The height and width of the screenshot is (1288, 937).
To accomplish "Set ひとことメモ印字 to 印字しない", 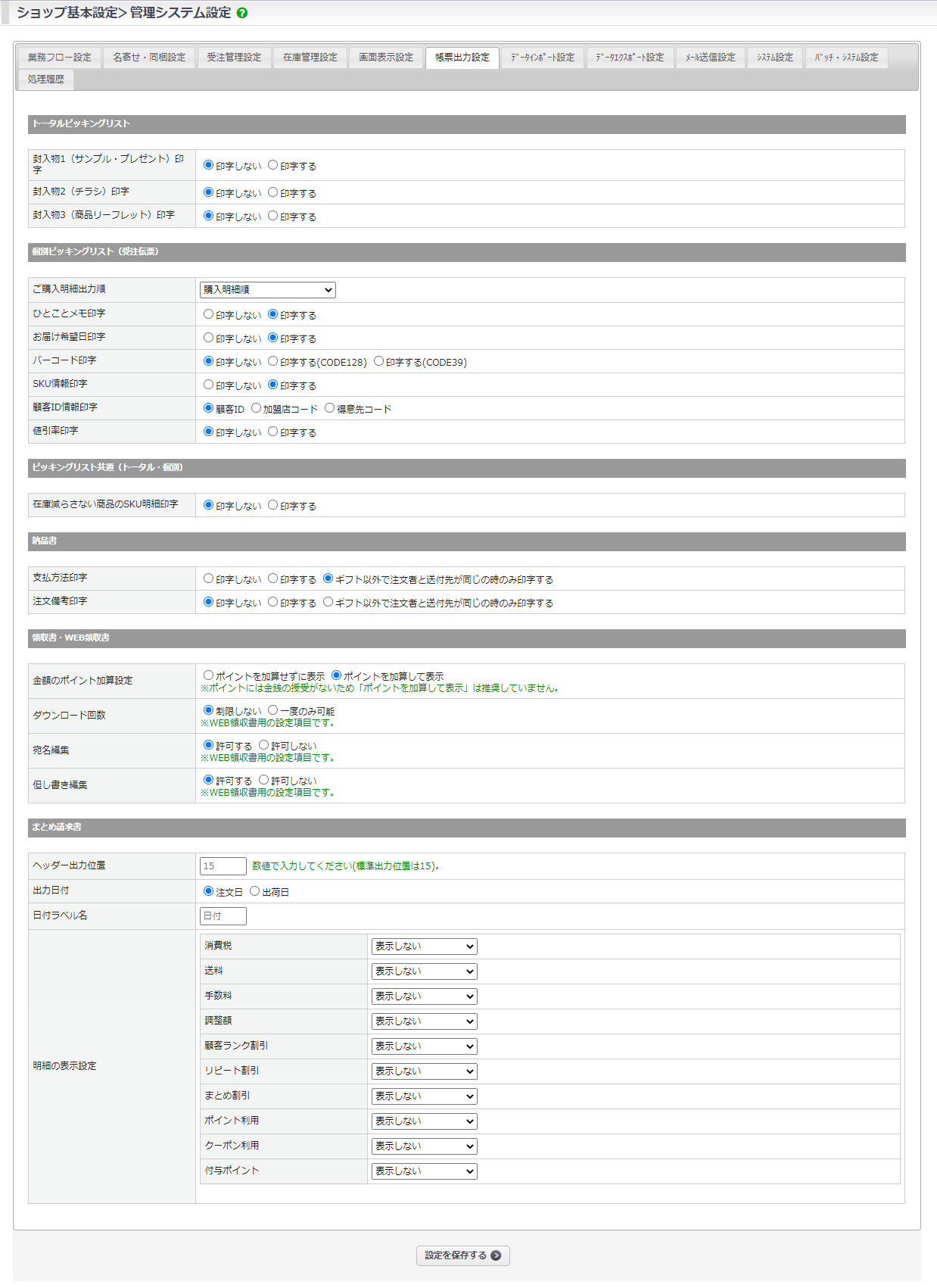I will 209,314.
